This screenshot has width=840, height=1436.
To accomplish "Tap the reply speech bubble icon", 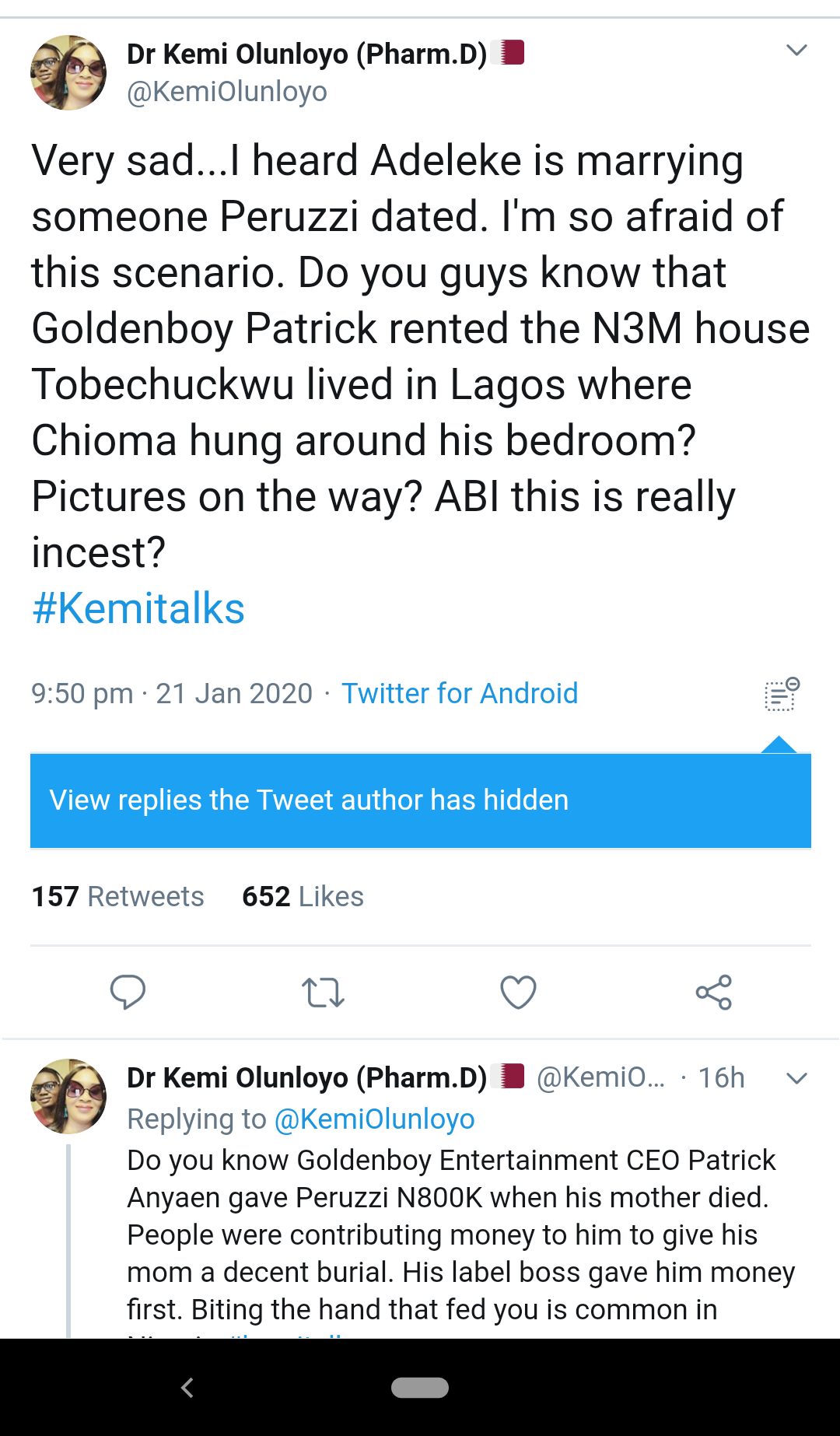I will pyautogui.click(x=128, y=992).
